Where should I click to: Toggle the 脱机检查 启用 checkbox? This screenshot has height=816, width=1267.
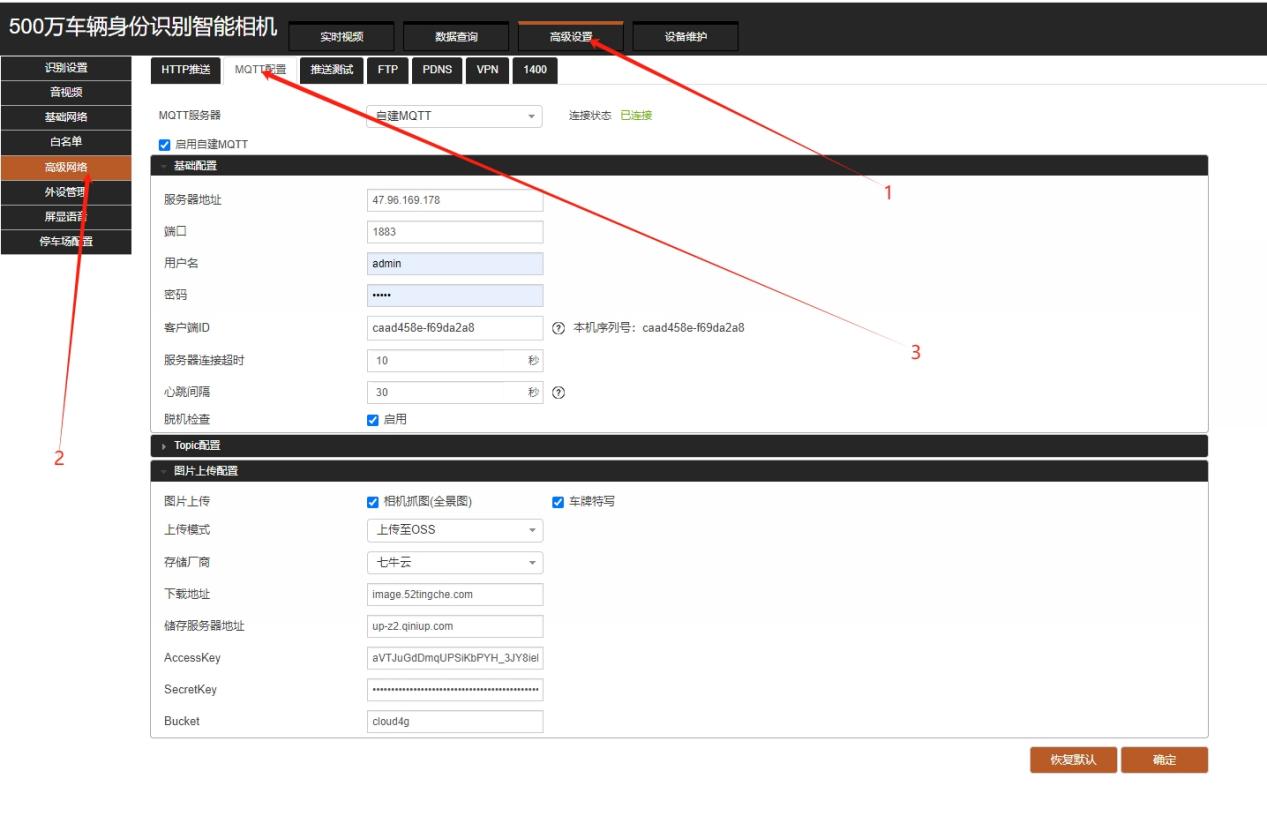pos(374,419)
